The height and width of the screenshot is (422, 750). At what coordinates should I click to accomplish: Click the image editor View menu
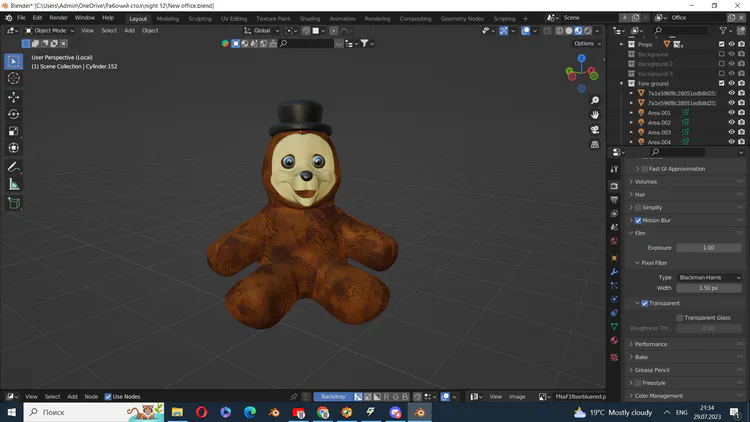coord(496,397)
